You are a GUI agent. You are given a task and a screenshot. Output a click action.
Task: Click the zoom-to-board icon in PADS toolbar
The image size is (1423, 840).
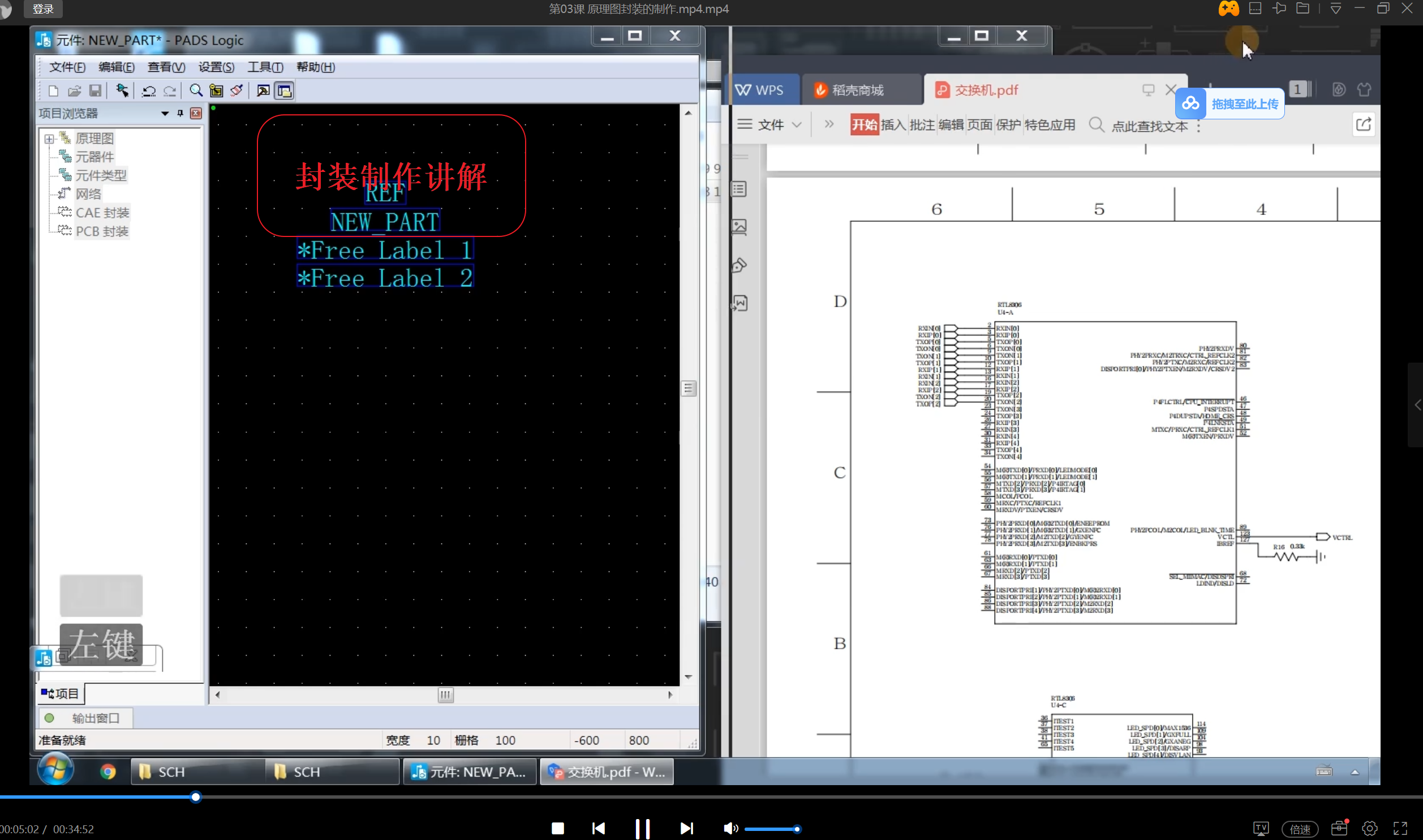point(216,91)
